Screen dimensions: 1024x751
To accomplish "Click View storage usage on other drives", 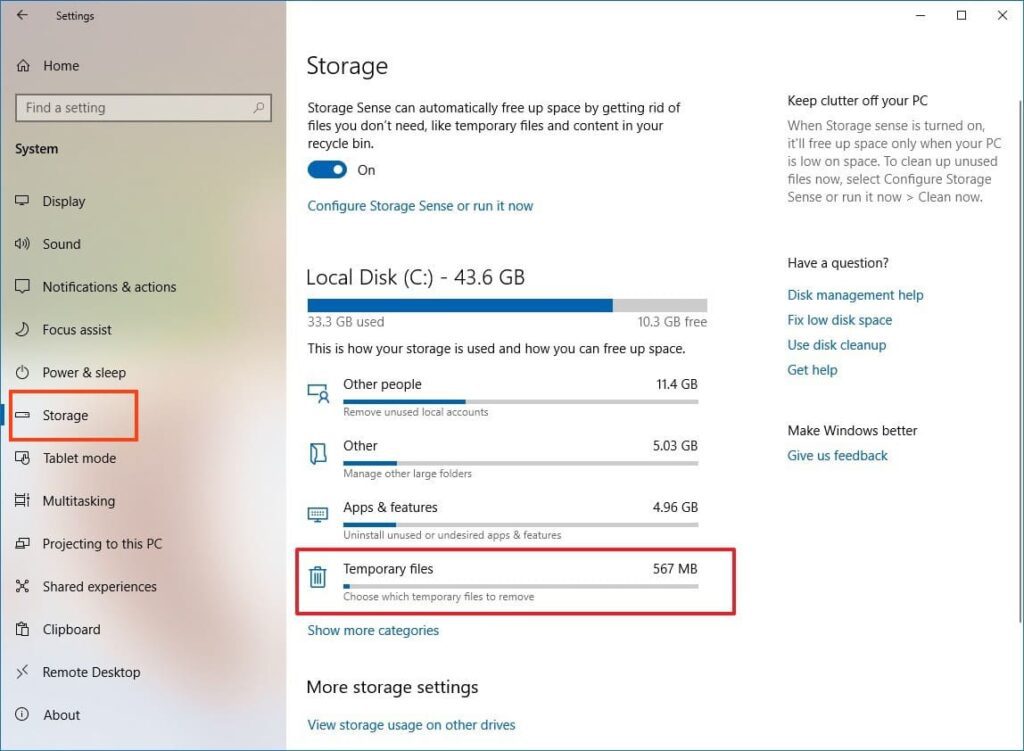I will tap(411, 725).
